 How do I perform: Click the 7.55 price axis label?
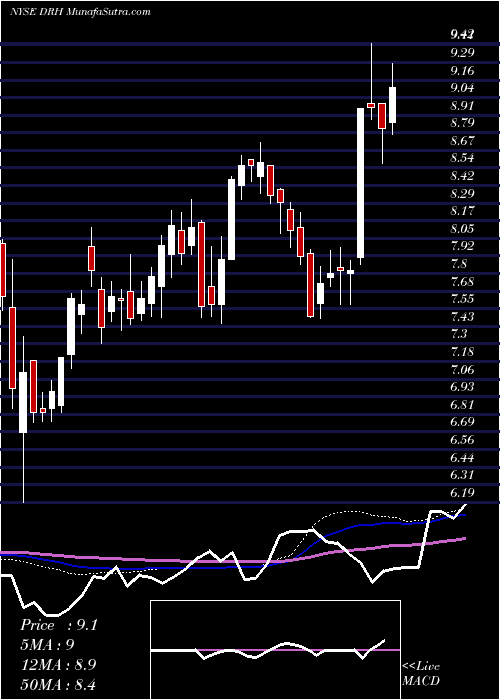[463, 299]
